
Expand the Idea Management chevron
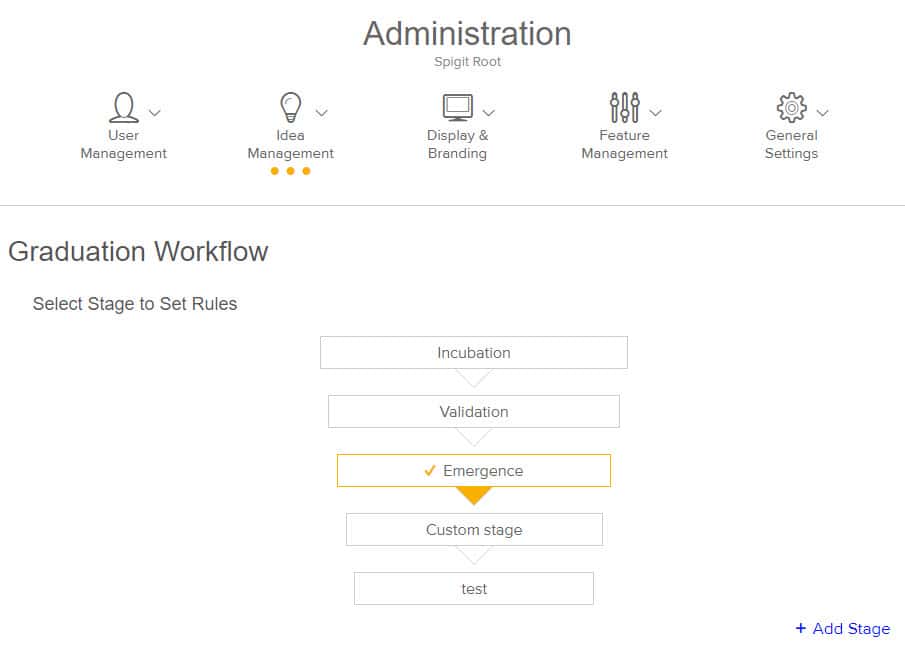tap(321, 113)
